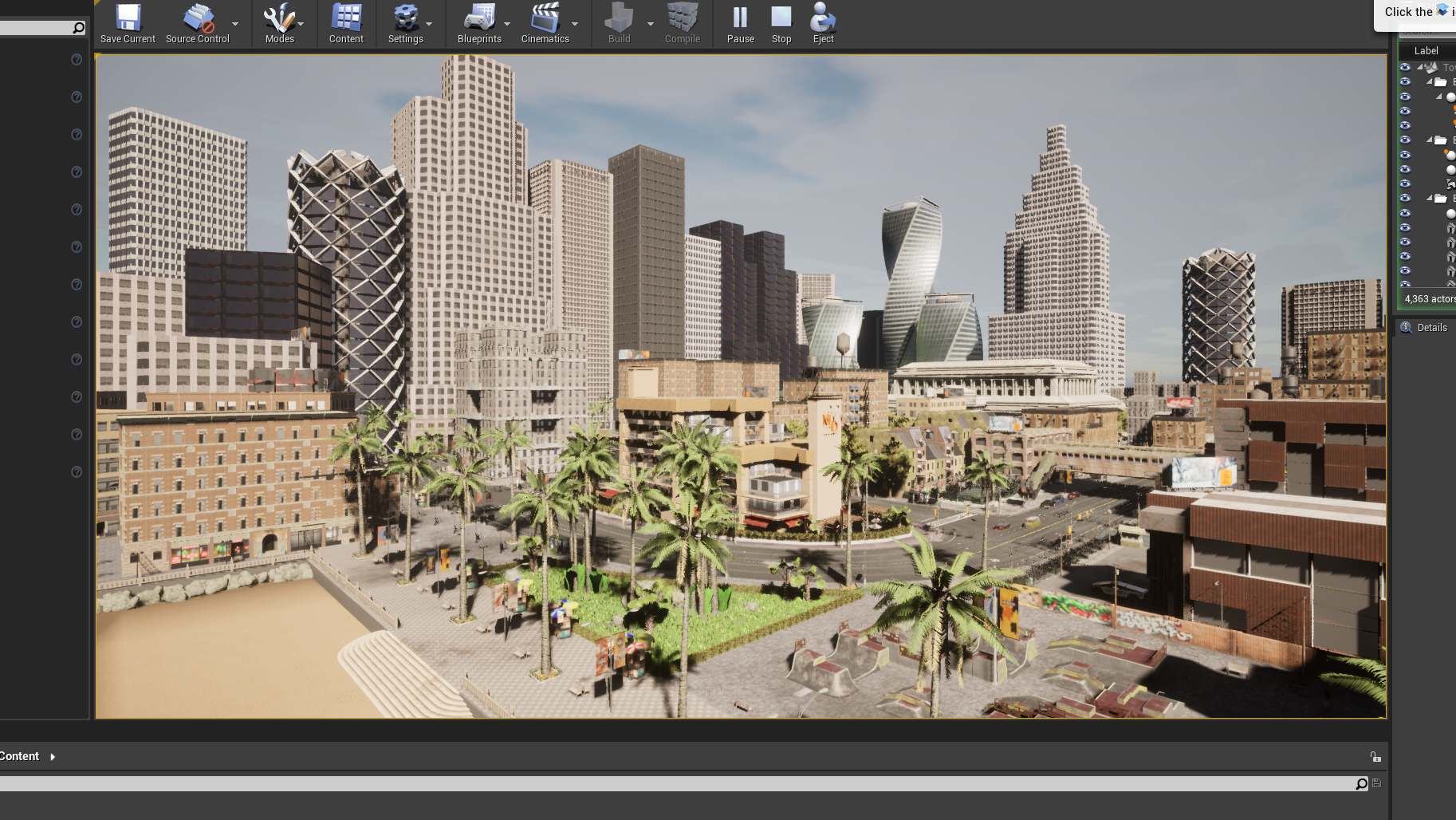Select the first folder icon in outliner
The height and width of the screenshot is (820, 1456).
coord(1441,81)
